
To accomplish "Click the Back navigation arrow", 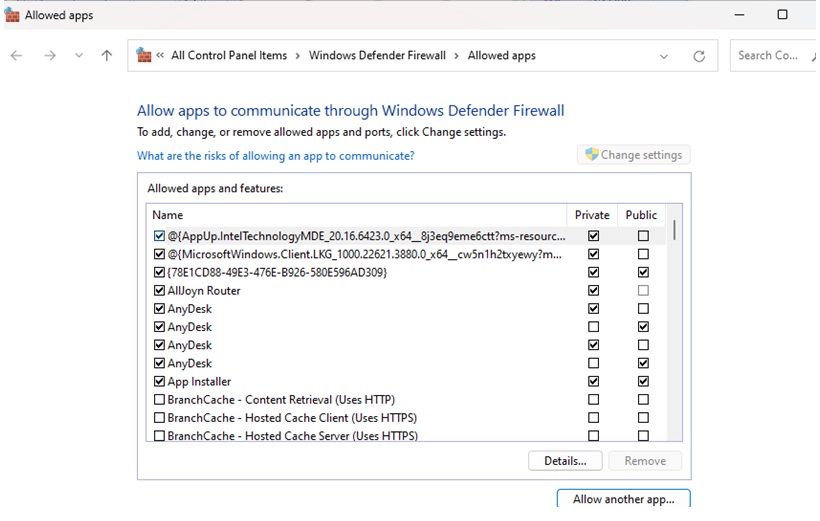I will pos(16,55).
